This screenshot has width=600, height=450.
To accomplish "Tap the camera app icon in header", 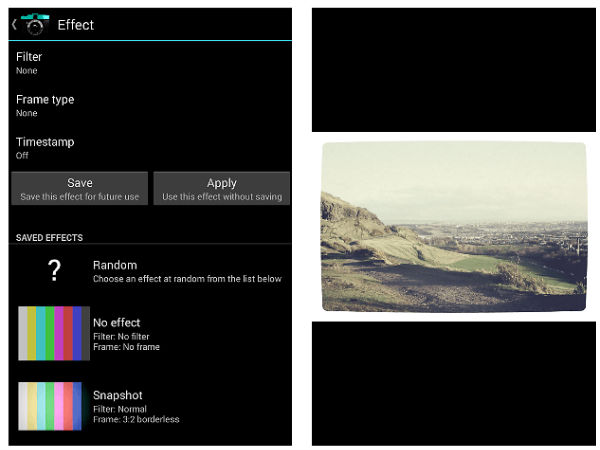I will pos(35,24).
